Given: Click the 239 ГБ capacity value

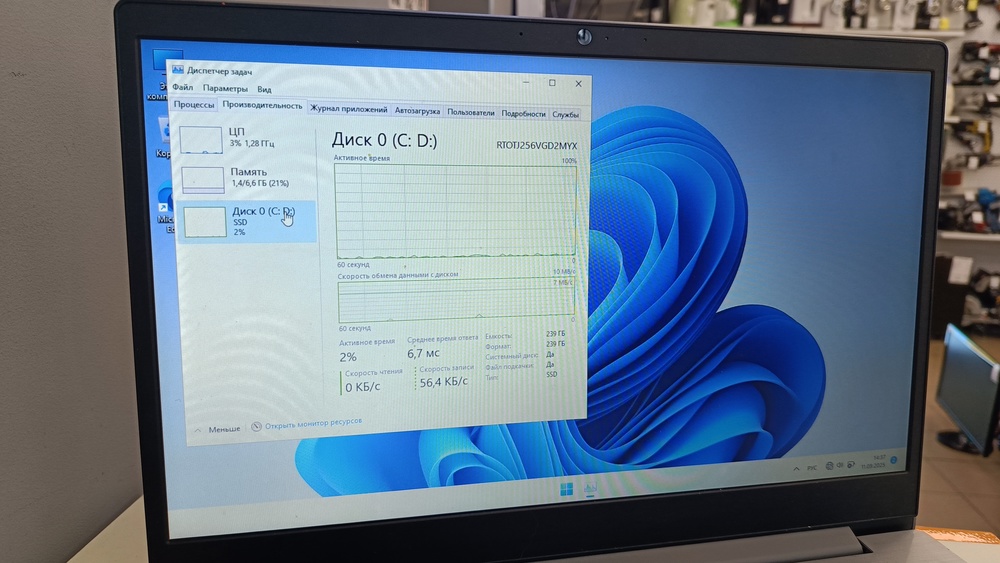Looking at the screenshot, I should click(x=555, y=333).
